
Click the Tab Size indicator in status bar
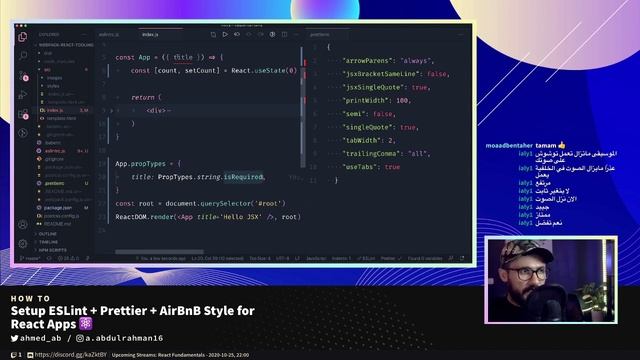260,258
